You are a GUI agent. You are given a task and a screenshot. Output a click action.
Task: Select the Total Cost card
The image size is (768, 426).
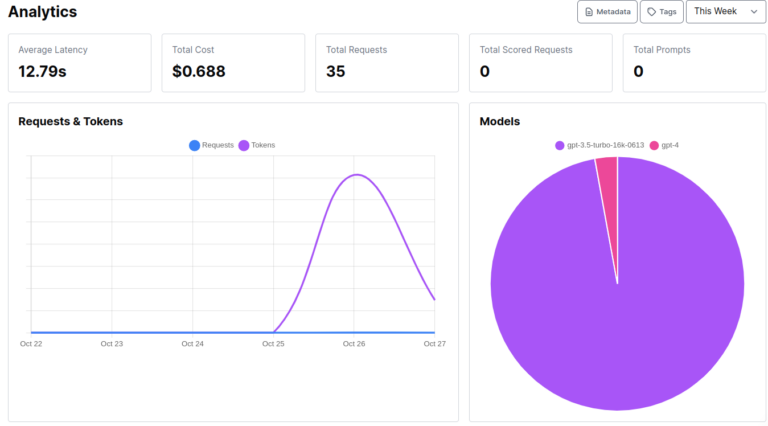pyautogui.click(x=233, y=63)
